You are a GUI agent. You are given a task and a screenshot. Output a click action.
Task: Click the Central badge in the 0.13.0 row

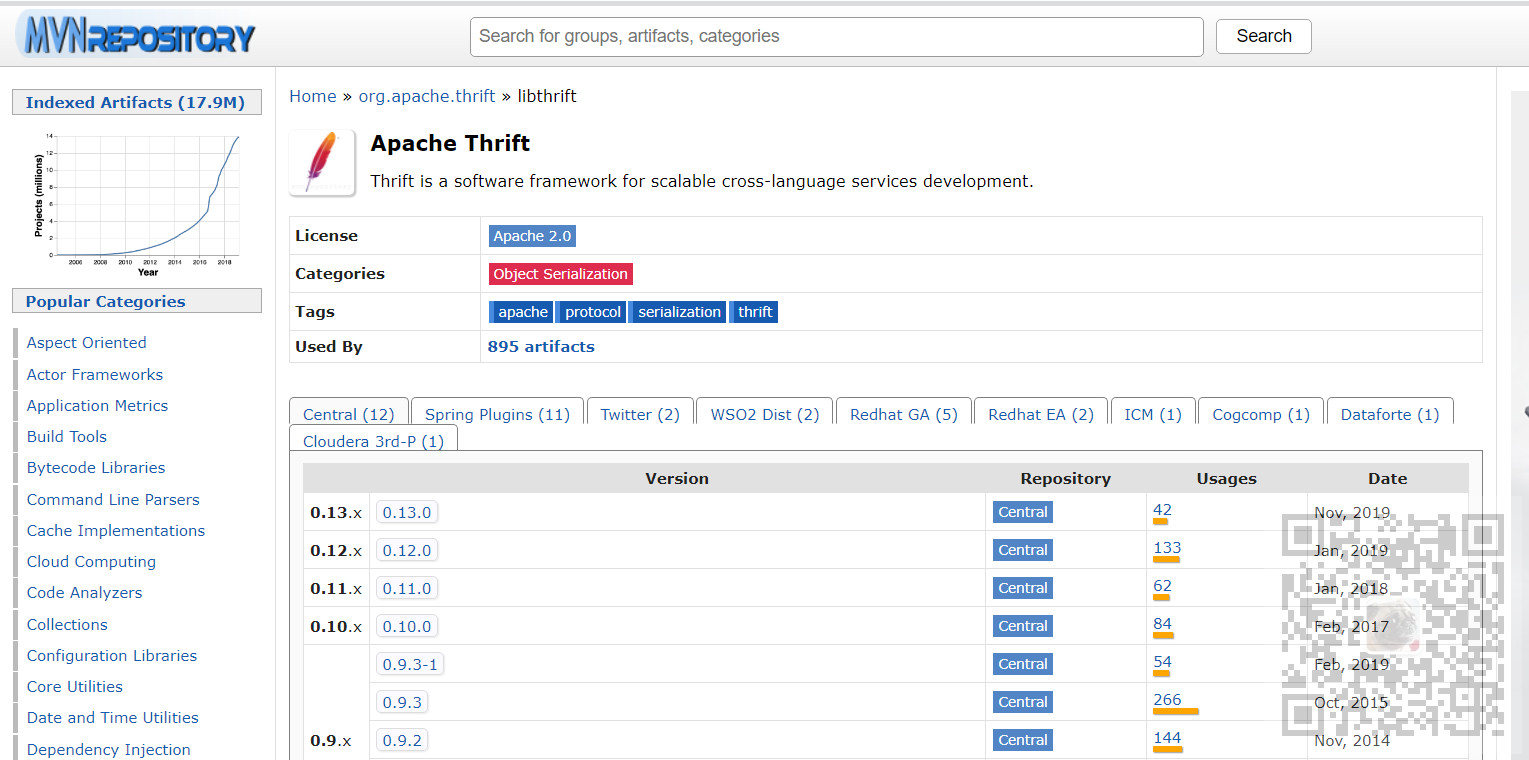pos(1022,512)
